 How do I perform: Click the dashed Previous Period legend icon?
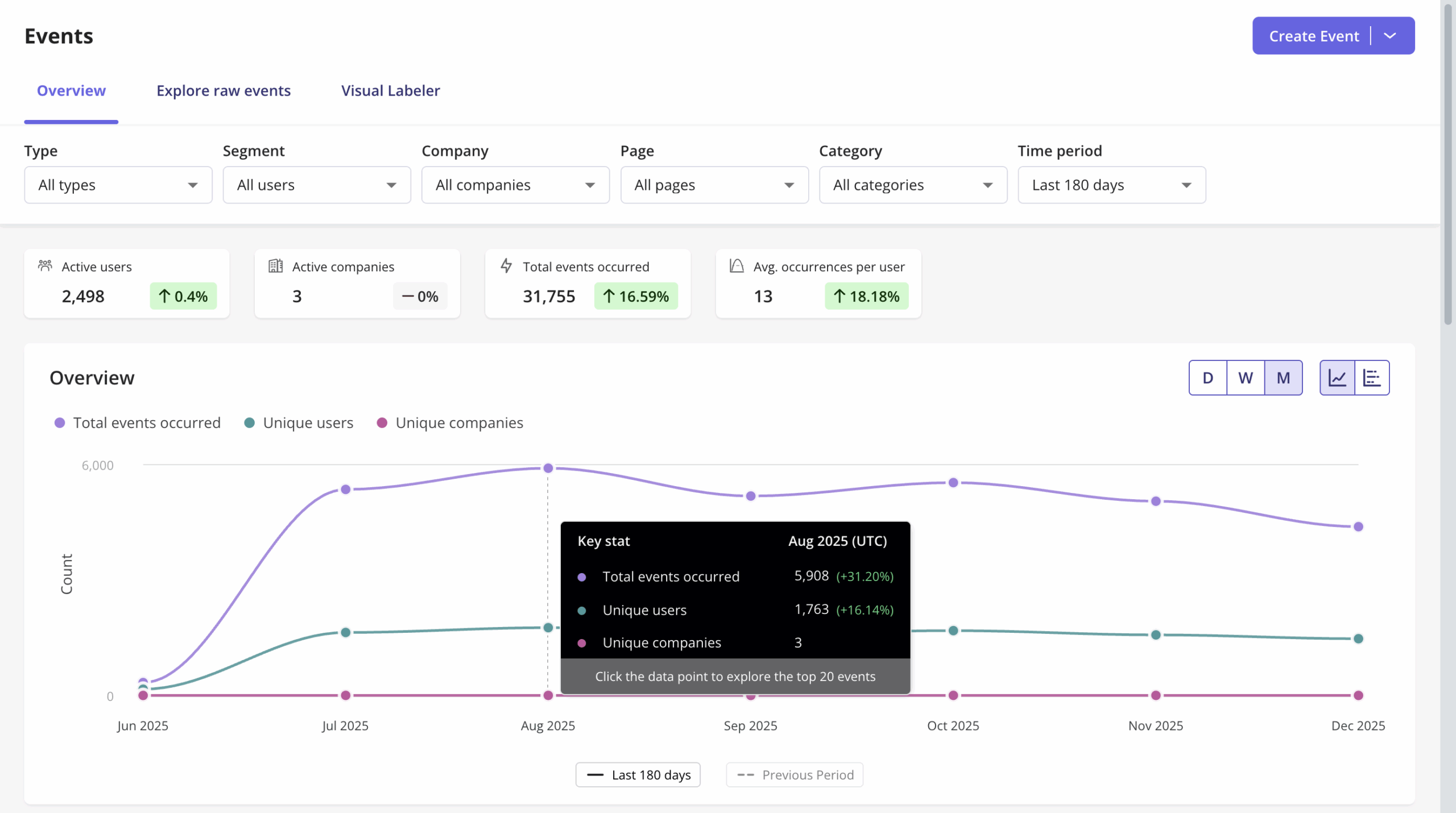click(x=746, y=774)
